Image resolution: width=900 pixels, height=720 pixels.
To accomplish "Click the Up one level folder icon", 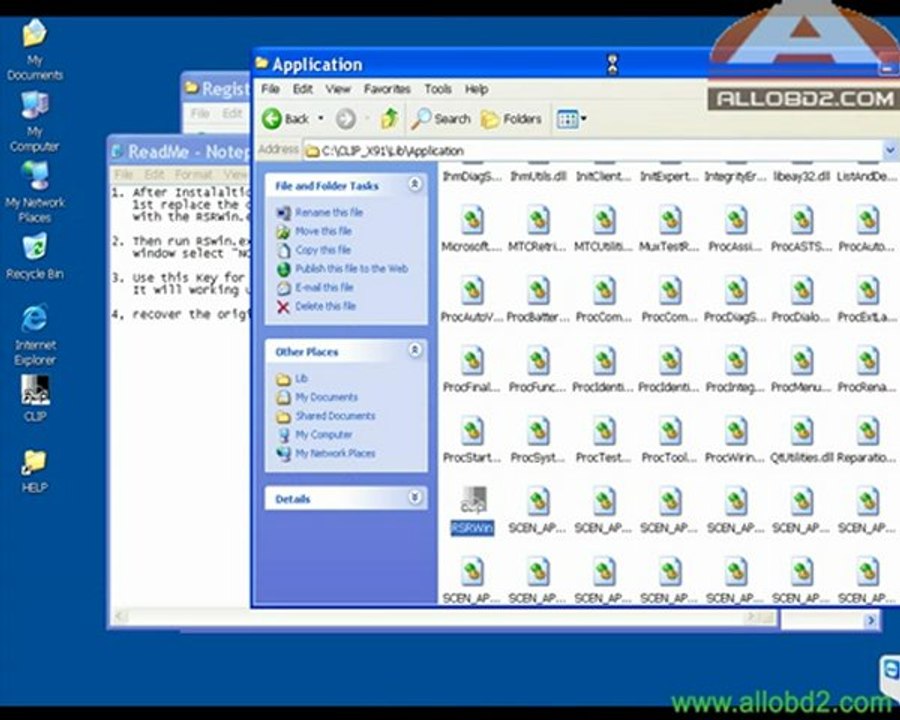I will pyautogui.click(x=389, y=119).
